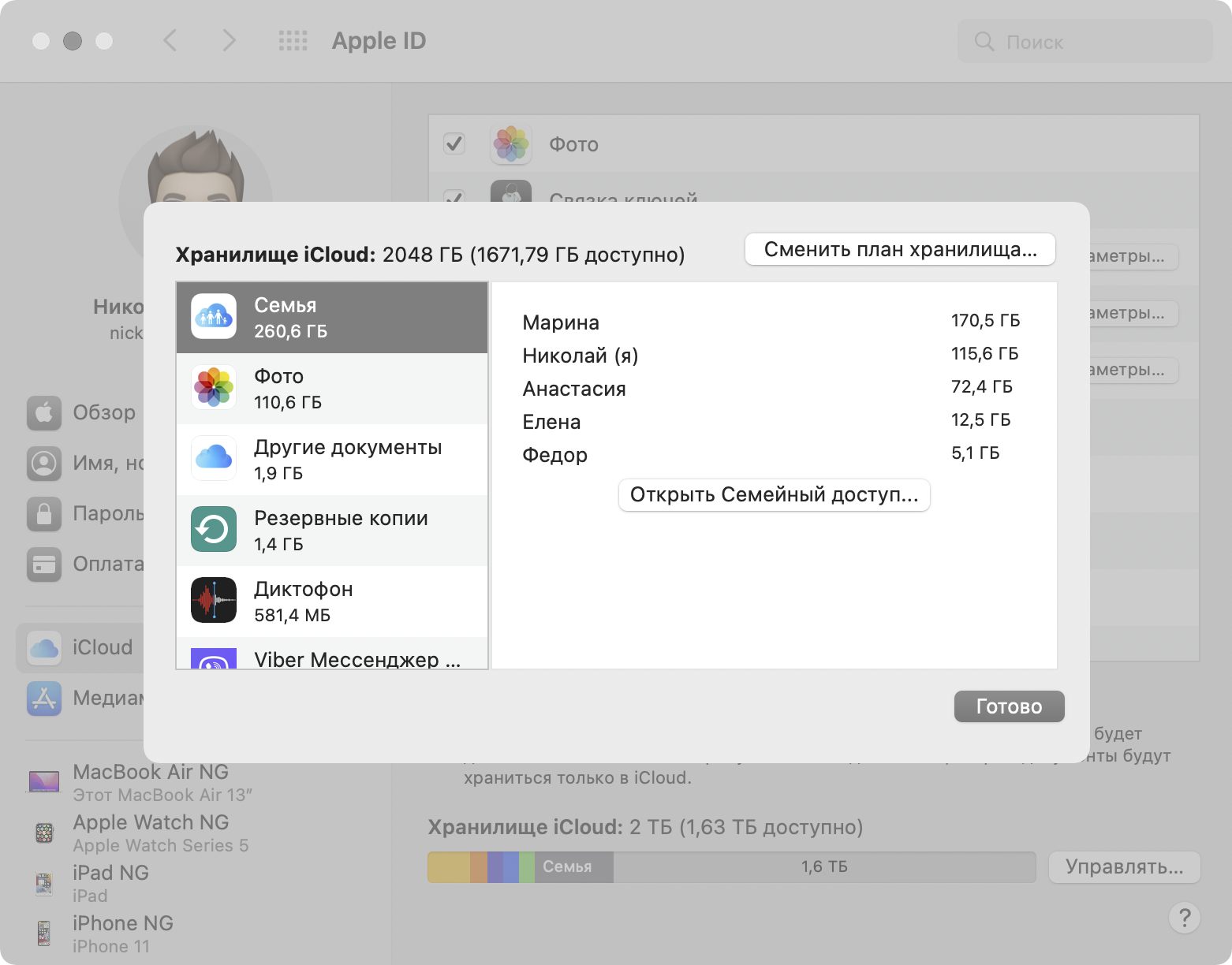Image resolution: width=1232 pixels, height=965 pixels.
Task: Select the iCloud icon in sidebar
Action: (44, 647)
